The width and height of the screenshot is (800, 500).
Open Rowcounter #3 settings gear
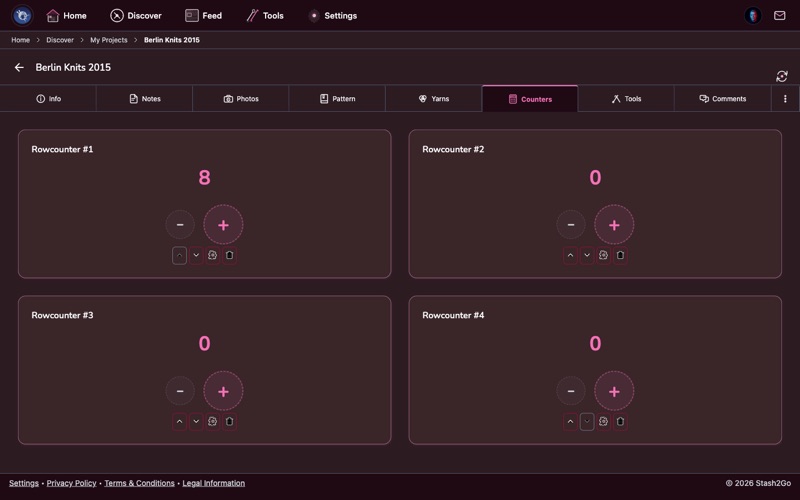(213, 421)
